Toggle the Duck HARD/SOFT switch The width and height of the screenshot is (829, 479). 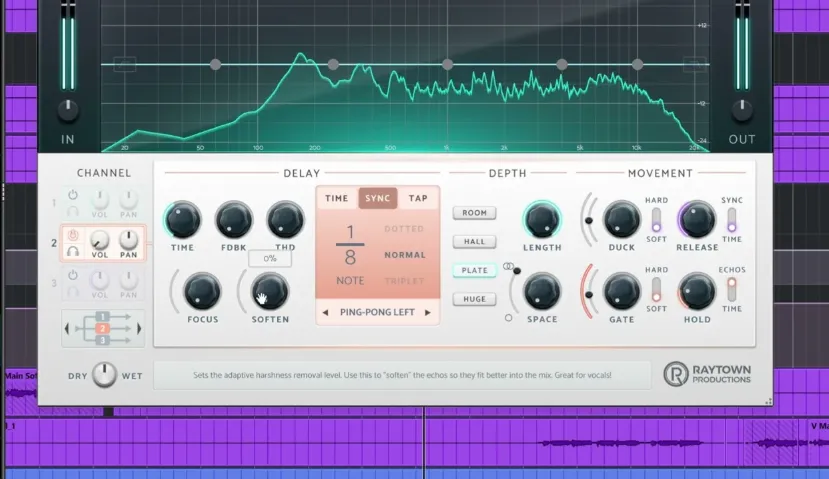656,219
